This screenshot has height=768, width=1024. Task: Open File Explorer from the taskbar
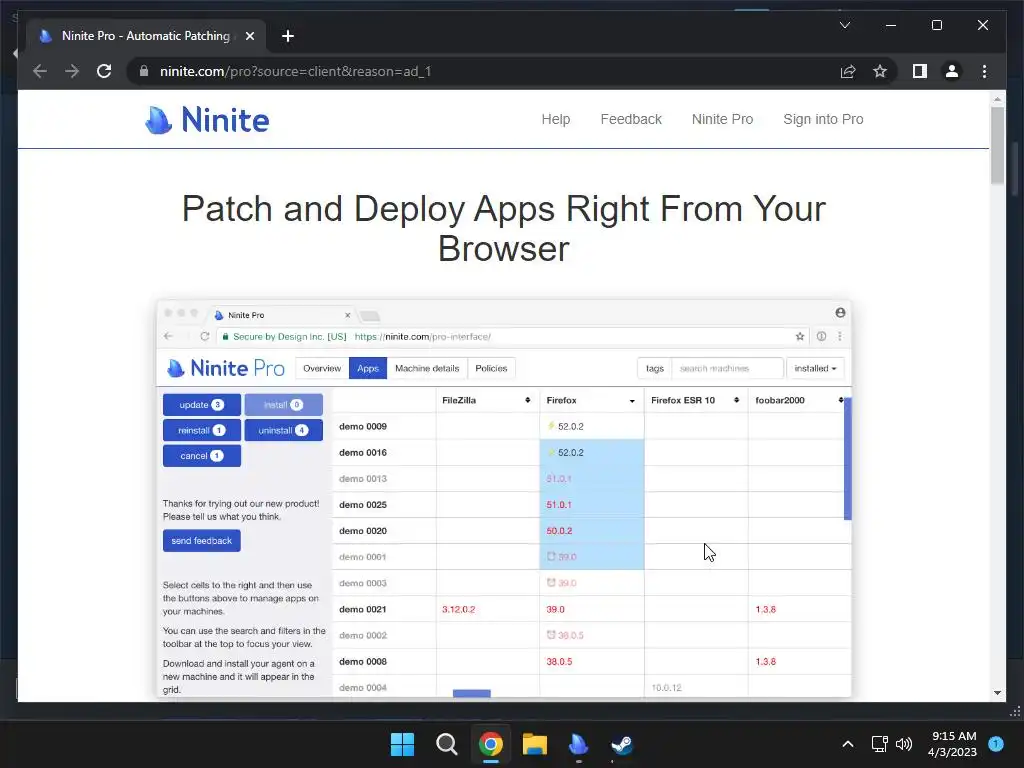pos(534,744)
